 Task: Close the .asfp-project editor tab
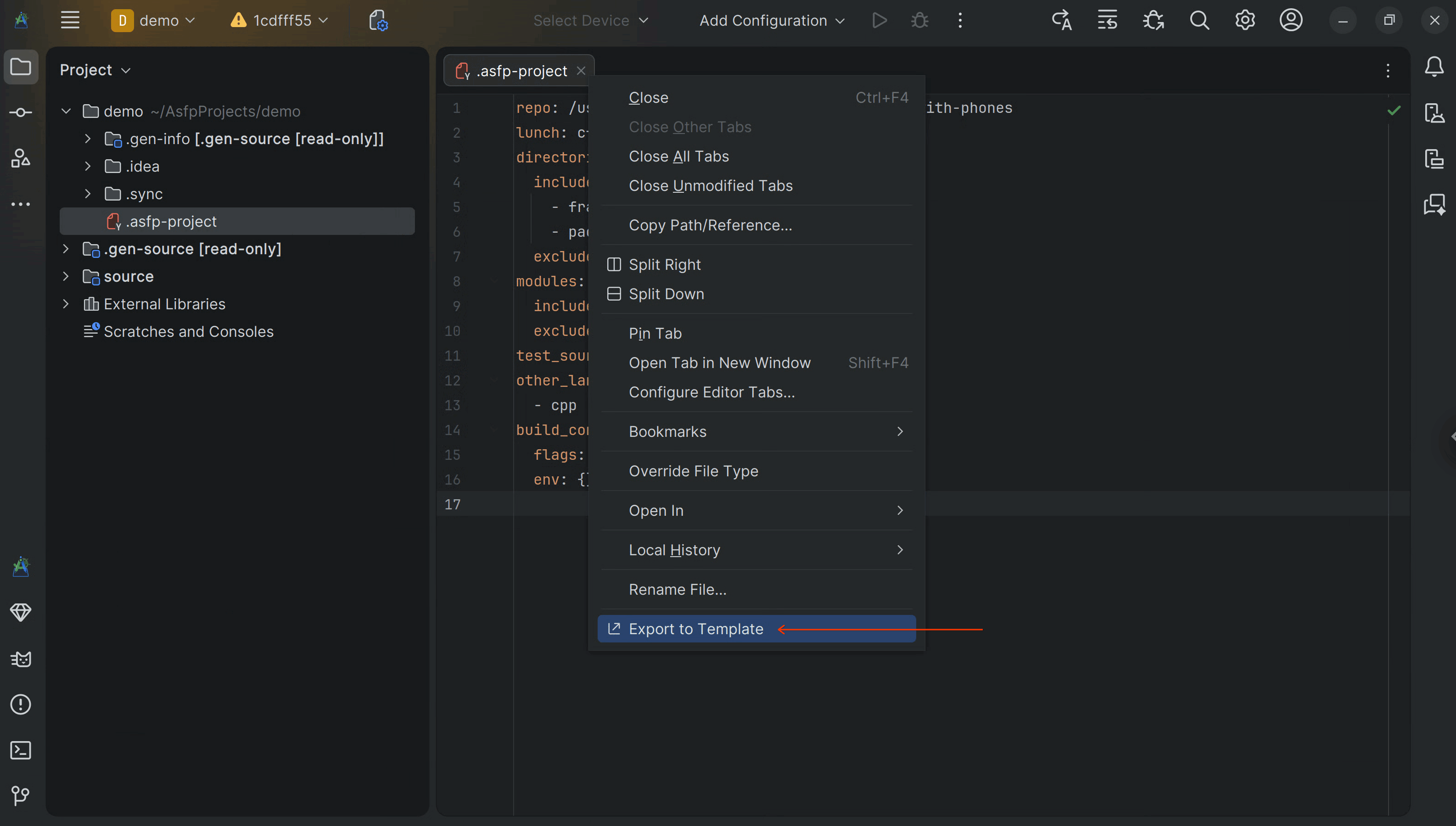click(581, 71)
